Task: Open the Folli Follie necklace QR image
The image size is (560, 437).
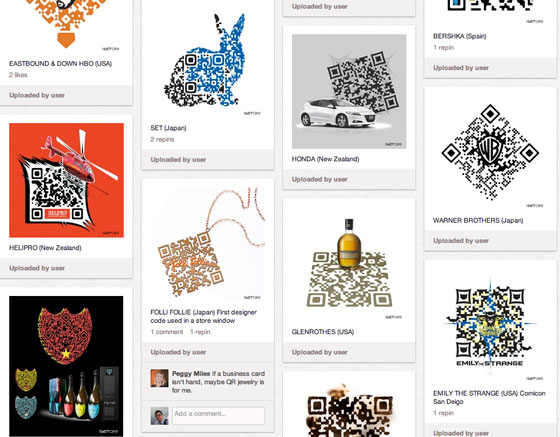Action: [208, 244]
